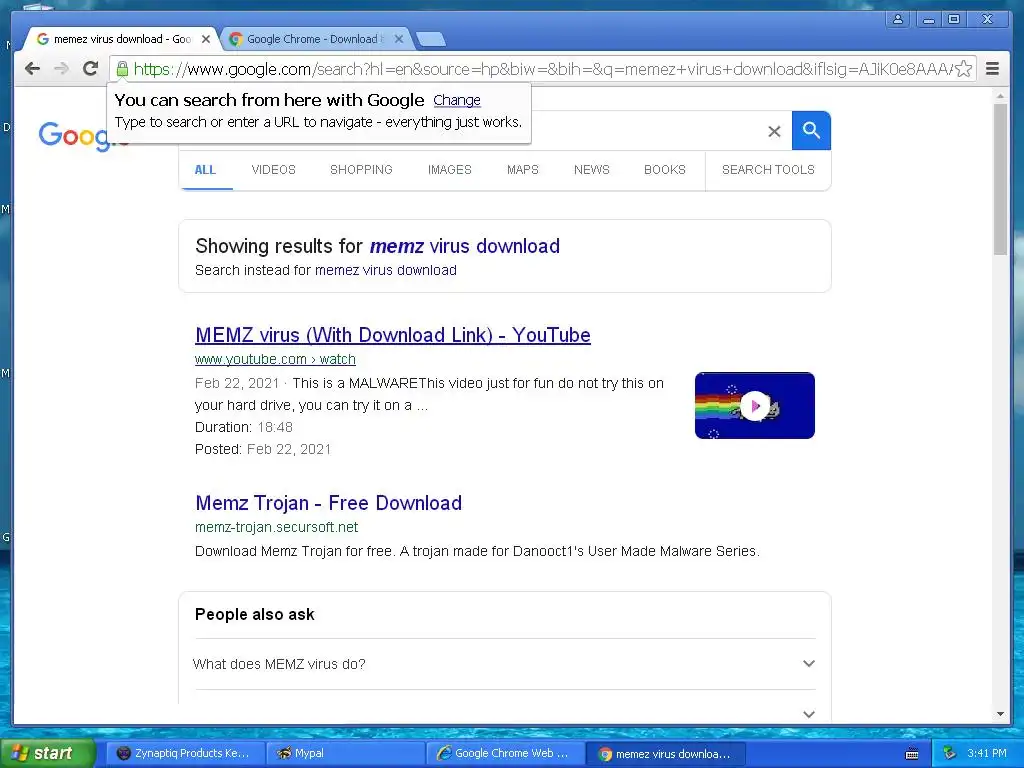Open MEMZ virus (With Download Link) - YouTube result
Viewport: 1024px width, 768px height.
click(x=392, y=335)
